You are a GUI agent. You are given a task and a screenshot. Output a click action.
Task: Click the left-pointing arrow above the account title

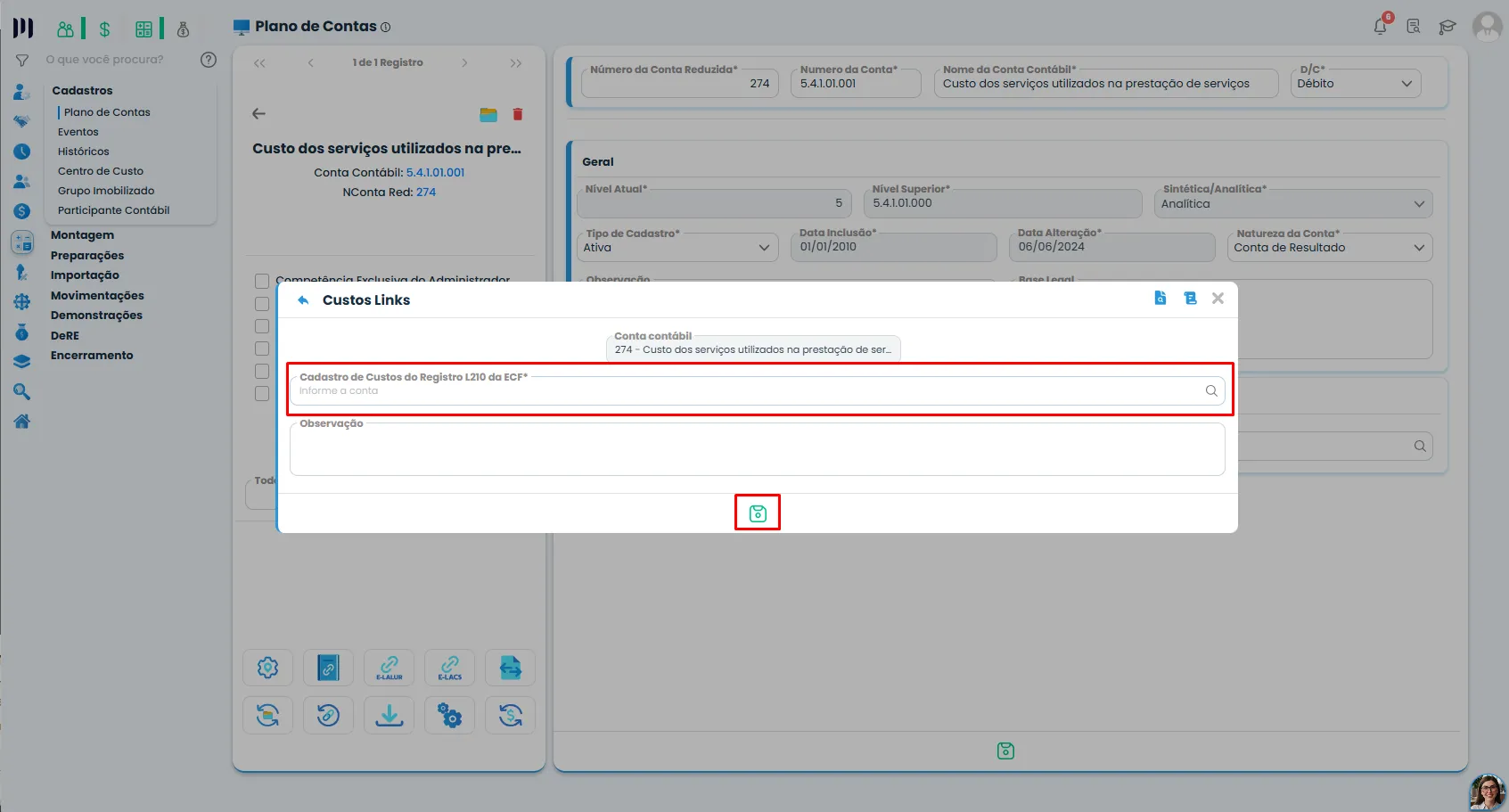258,114
